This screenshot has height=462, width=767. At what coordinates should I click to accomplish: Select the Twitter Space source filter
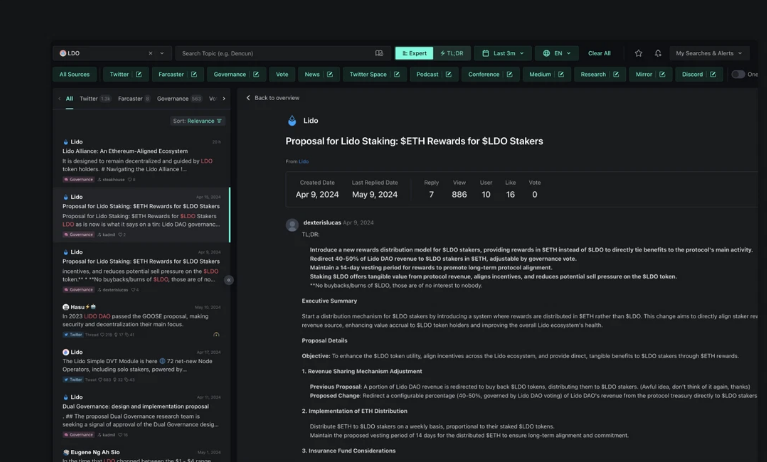pos(368,74)
